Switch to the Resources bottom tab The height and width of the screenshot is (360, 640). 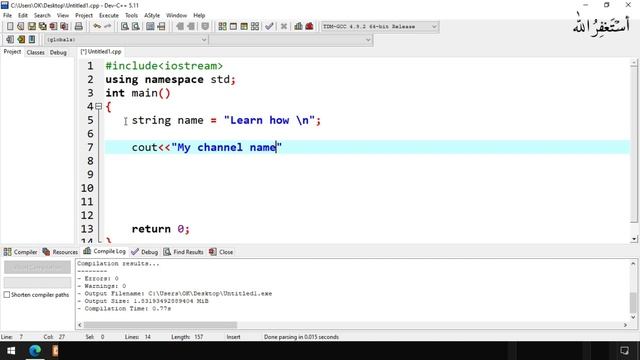pos(60,252)
